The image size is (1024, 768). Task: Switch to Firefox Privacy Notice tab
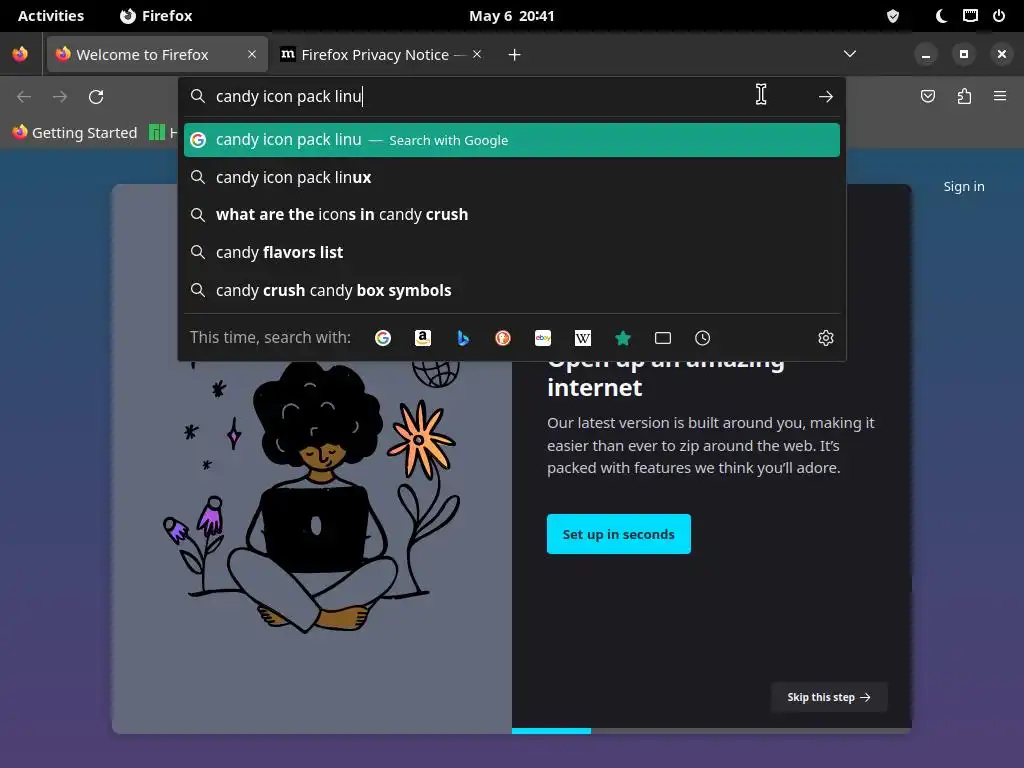coord(382,54)
